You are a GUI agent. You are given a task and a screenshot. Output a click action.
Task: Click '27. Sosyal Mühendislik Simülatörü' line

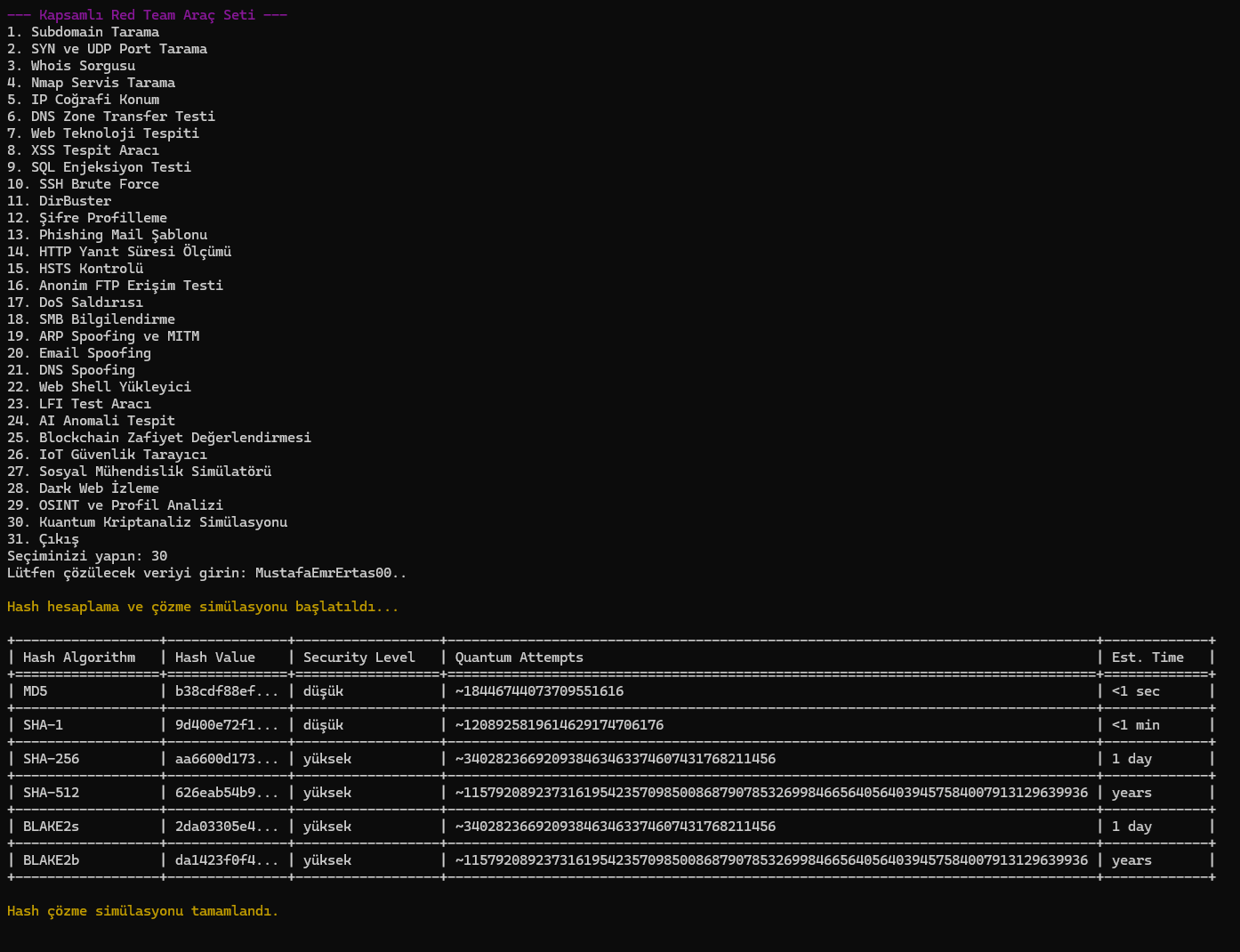(x=139, y=472)
